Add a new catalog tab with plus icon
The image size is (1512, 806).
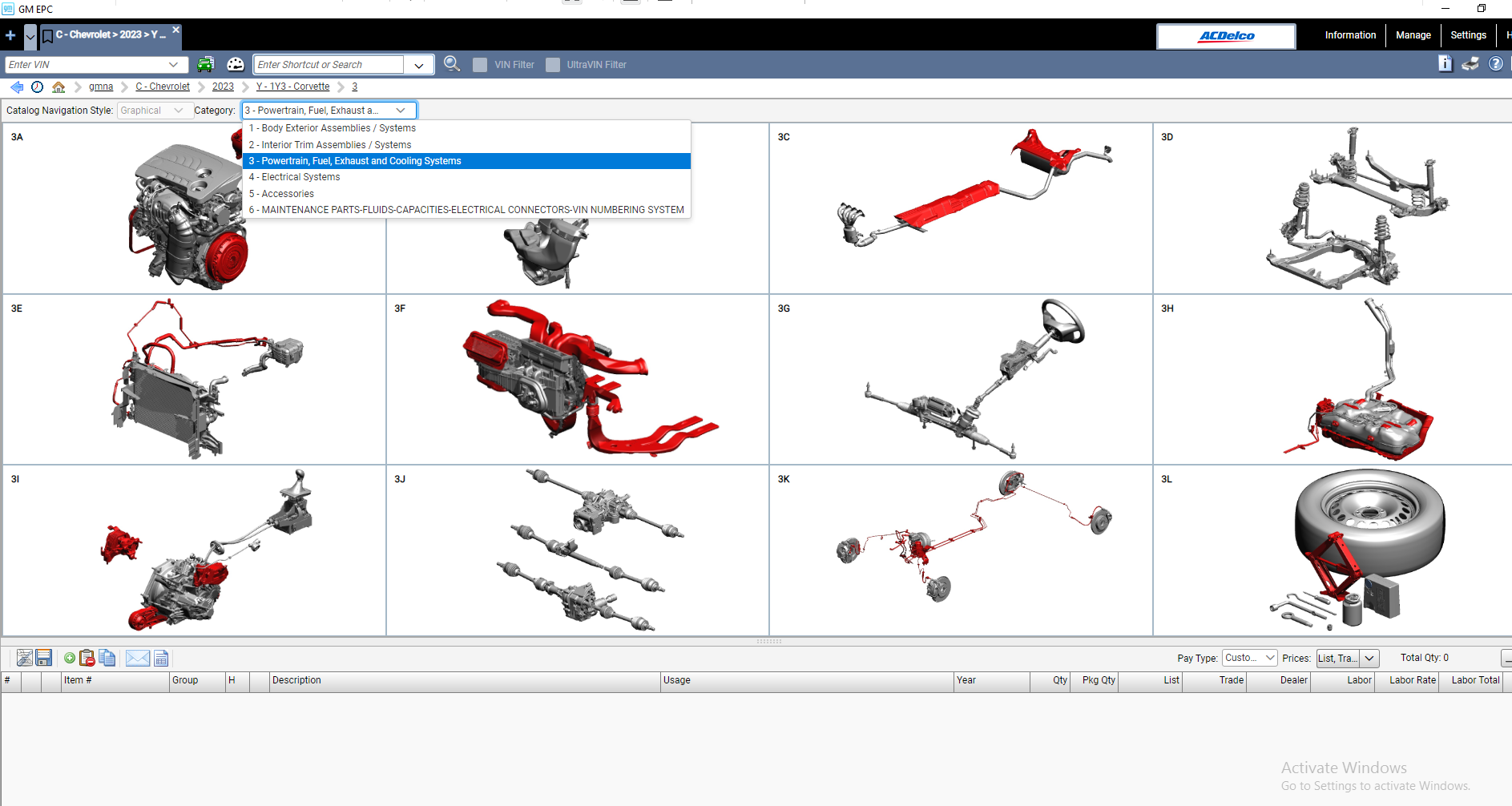(x=10, y=35)
